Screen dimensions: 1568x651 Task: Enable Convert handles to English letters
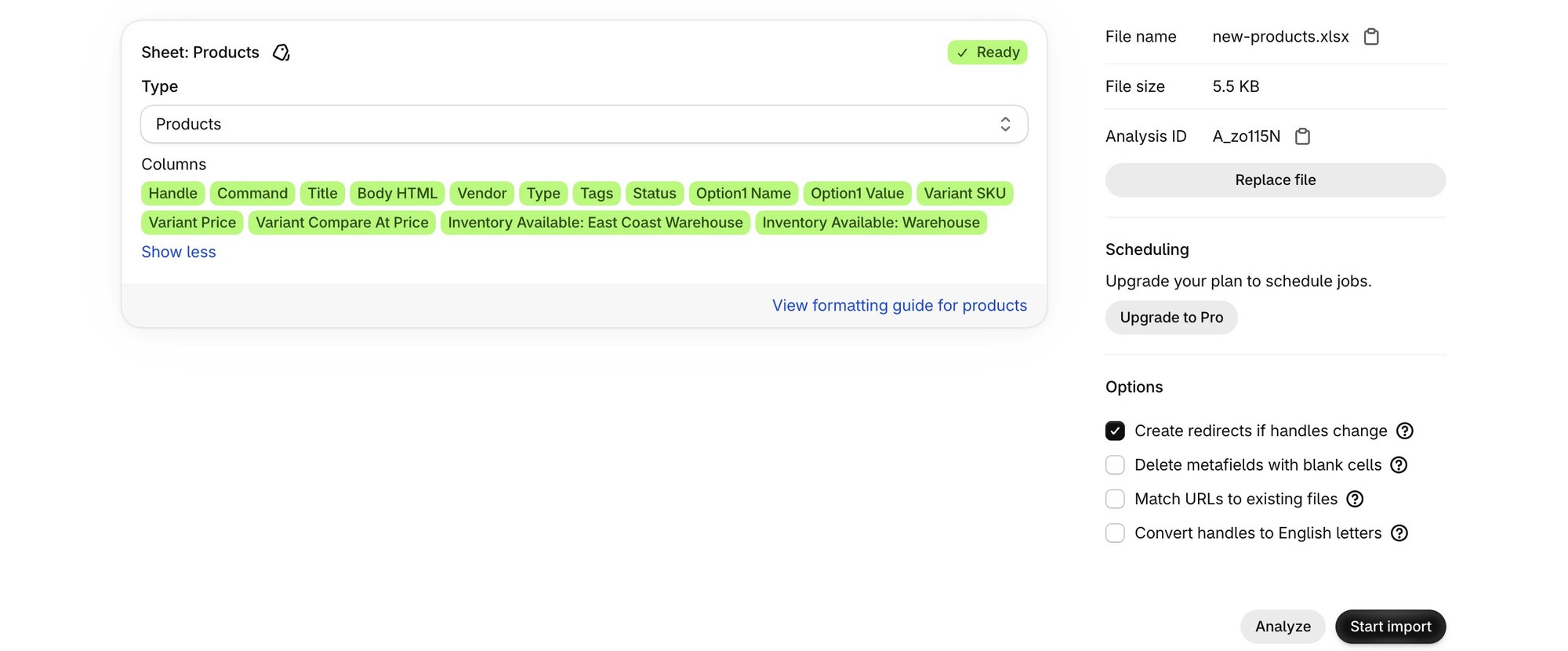point(1115,533)
